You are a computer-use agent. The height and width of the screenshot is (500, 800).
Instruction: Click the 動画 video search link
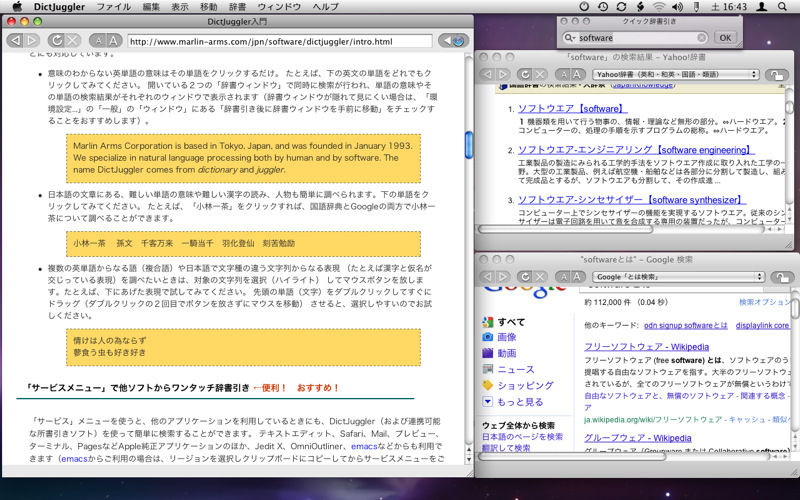click(x=507, y=353)
